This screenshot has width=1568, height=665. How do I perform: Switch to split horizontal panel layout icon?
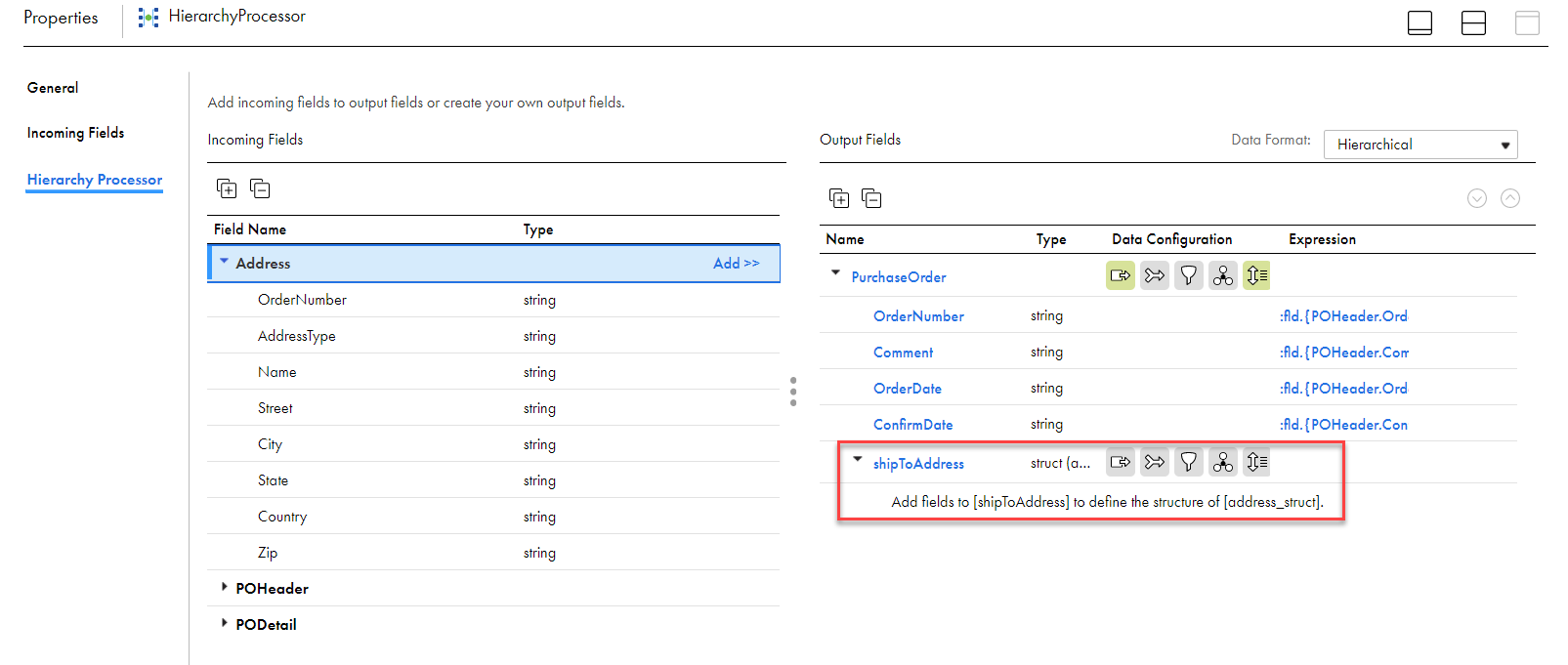coord(1473,22)
